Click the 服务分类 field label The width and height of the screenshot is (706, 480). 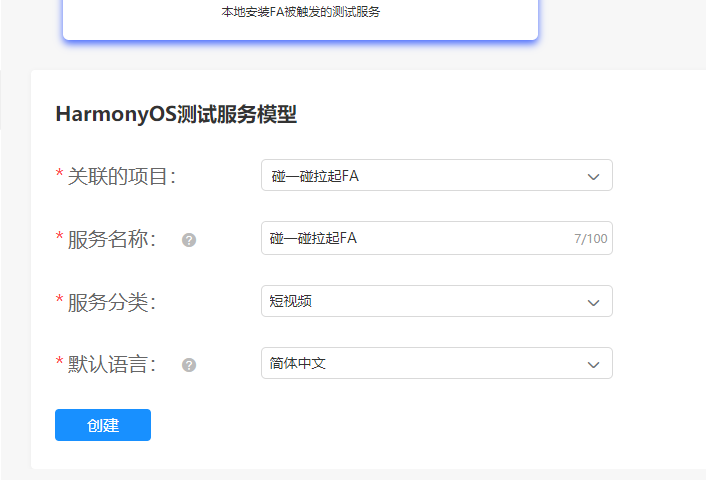[x=112, y=302]
